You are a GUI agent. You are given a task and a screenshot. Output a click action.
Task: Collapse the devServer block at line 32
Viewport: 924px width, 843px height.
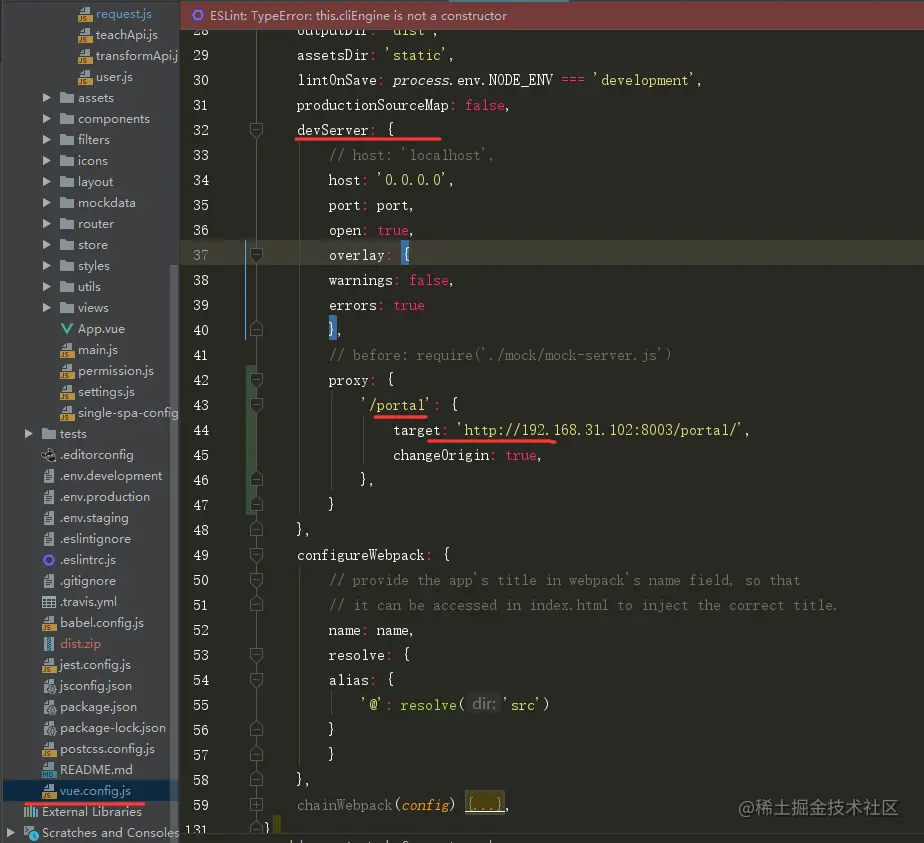pyautogui.click(x=256, y=128)
